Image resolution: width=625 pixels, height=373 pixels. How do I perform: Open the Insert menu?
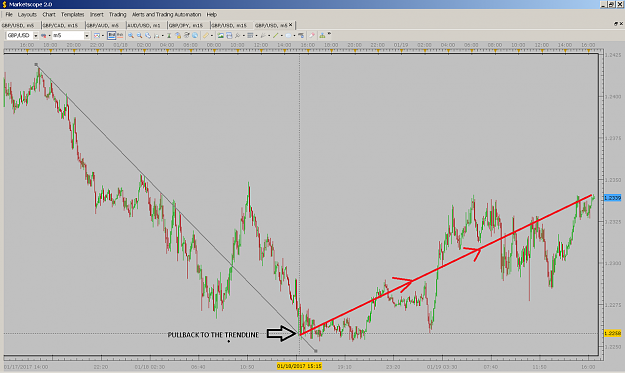click(x=96, y=14)
